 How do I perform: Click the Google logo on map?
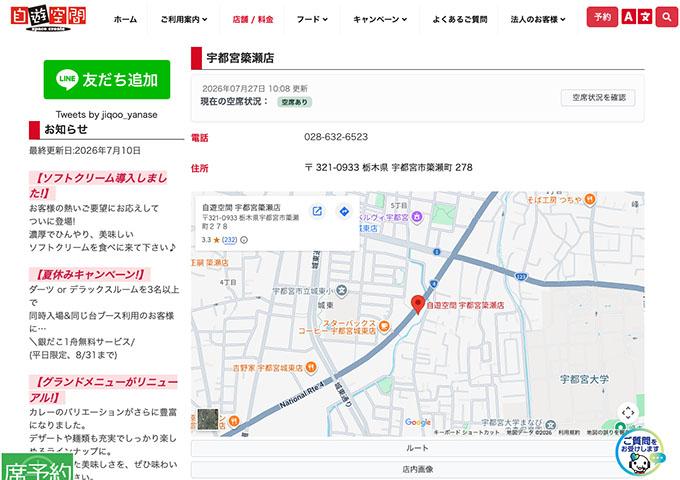click(x=418, y=422)
